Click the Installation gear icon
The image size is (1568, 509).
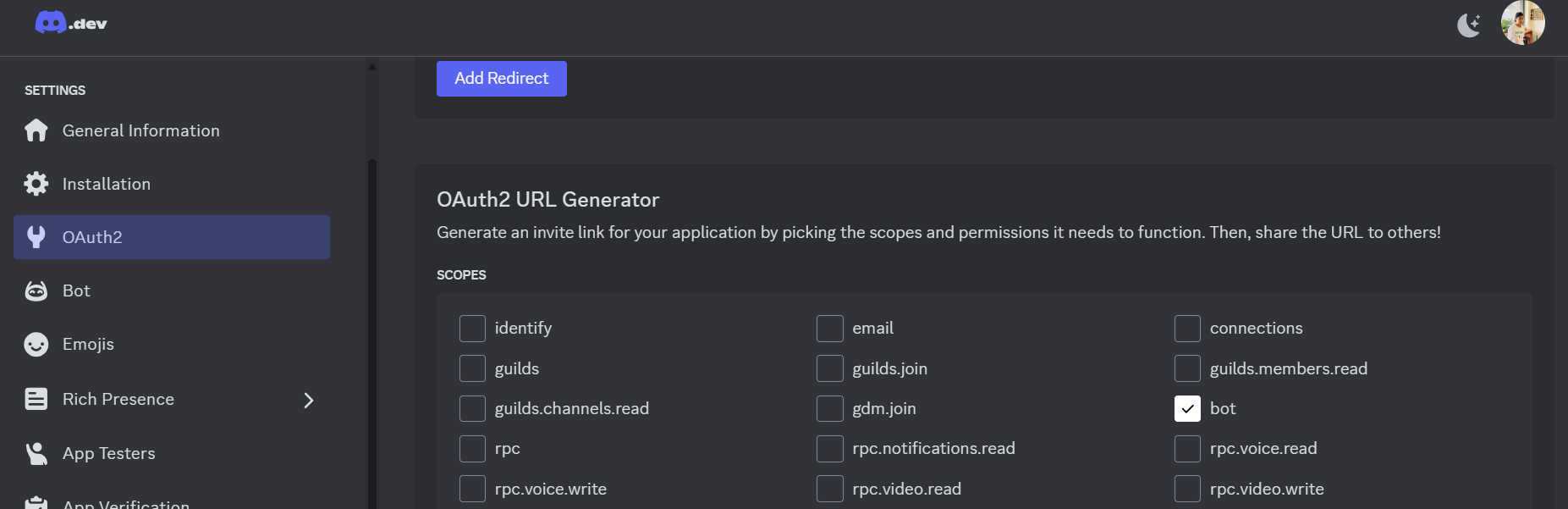[36, 184]
